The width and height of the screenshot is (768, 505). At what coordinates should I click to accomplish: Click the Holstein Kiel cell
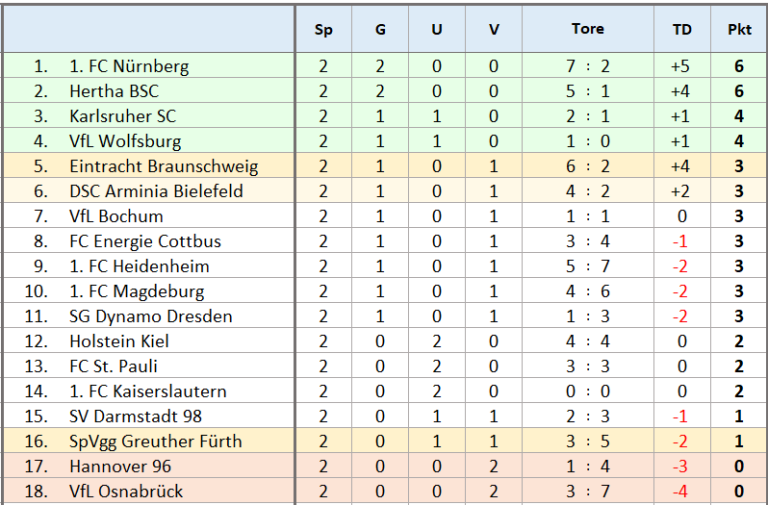coord(119,341)
